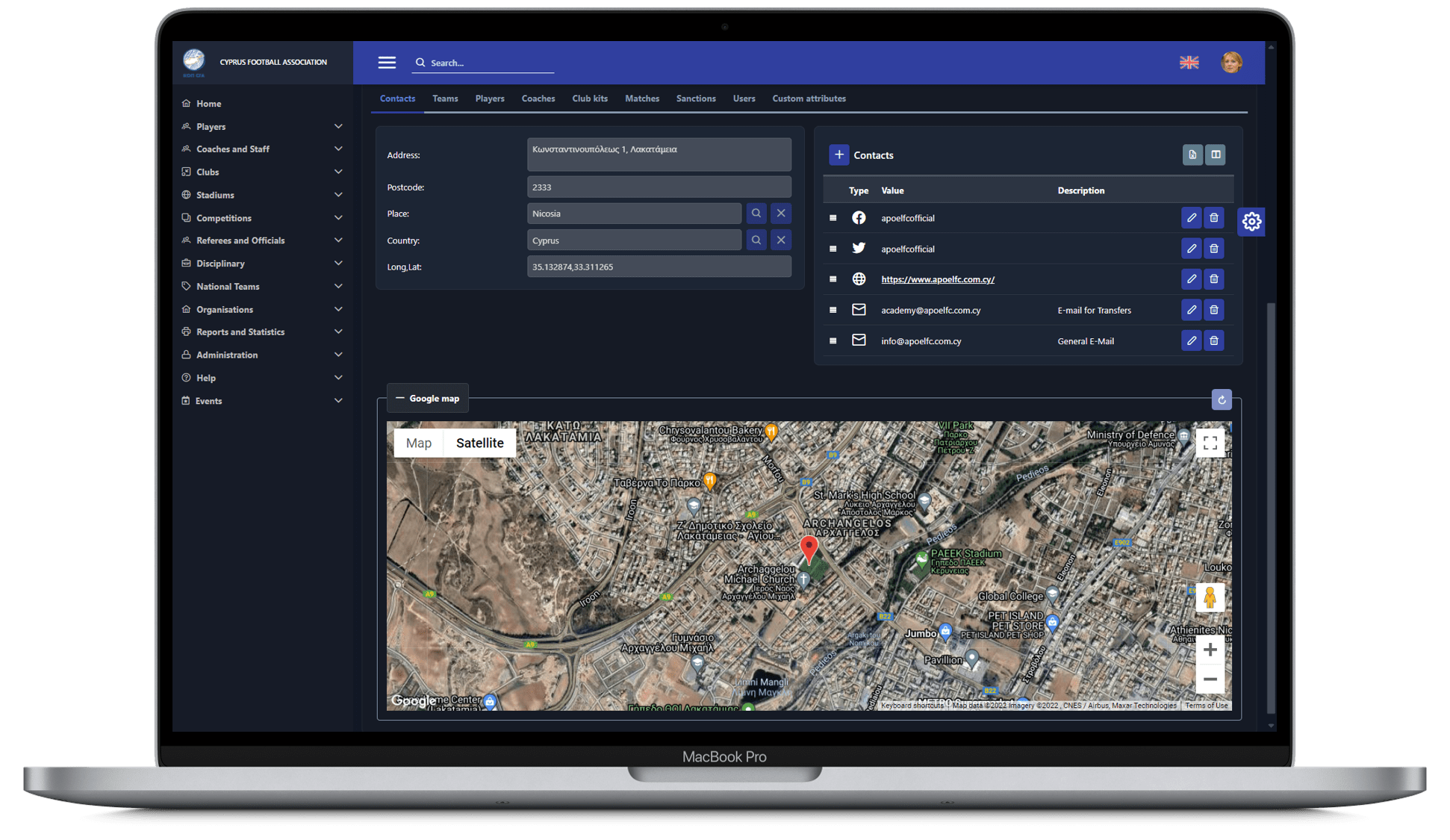Refresh the Google map panel
Viewport: 1450px width, 840px height.
(x=1222, y=399)
